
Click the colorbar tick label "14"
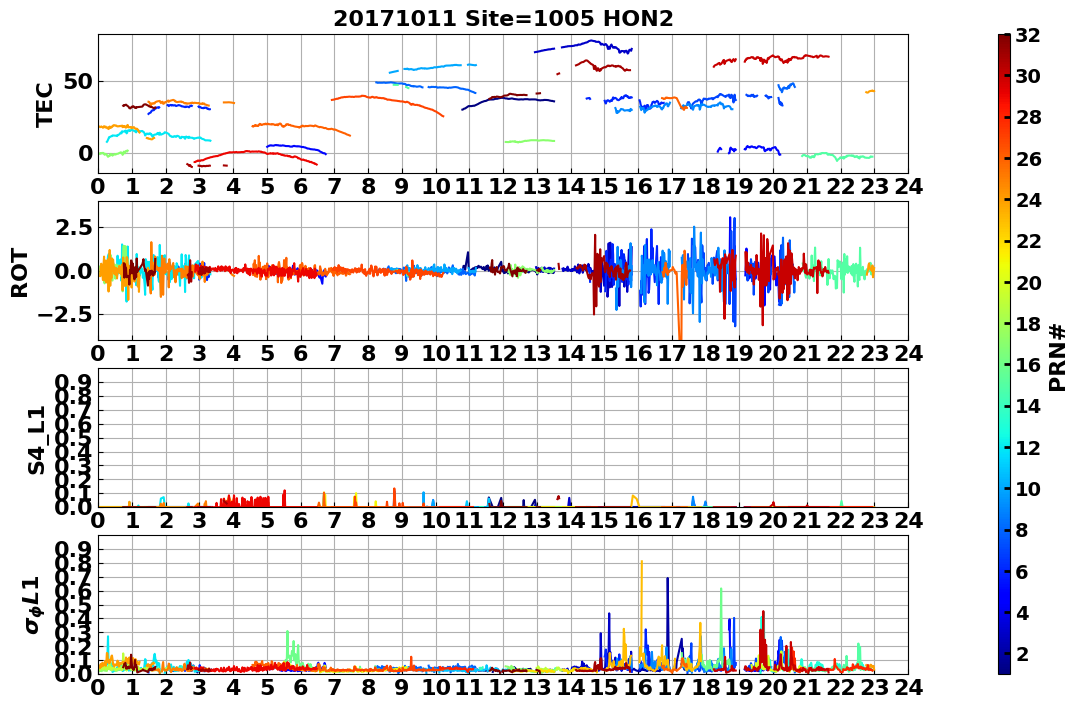pyautogui.click(x=1028, y=406)
